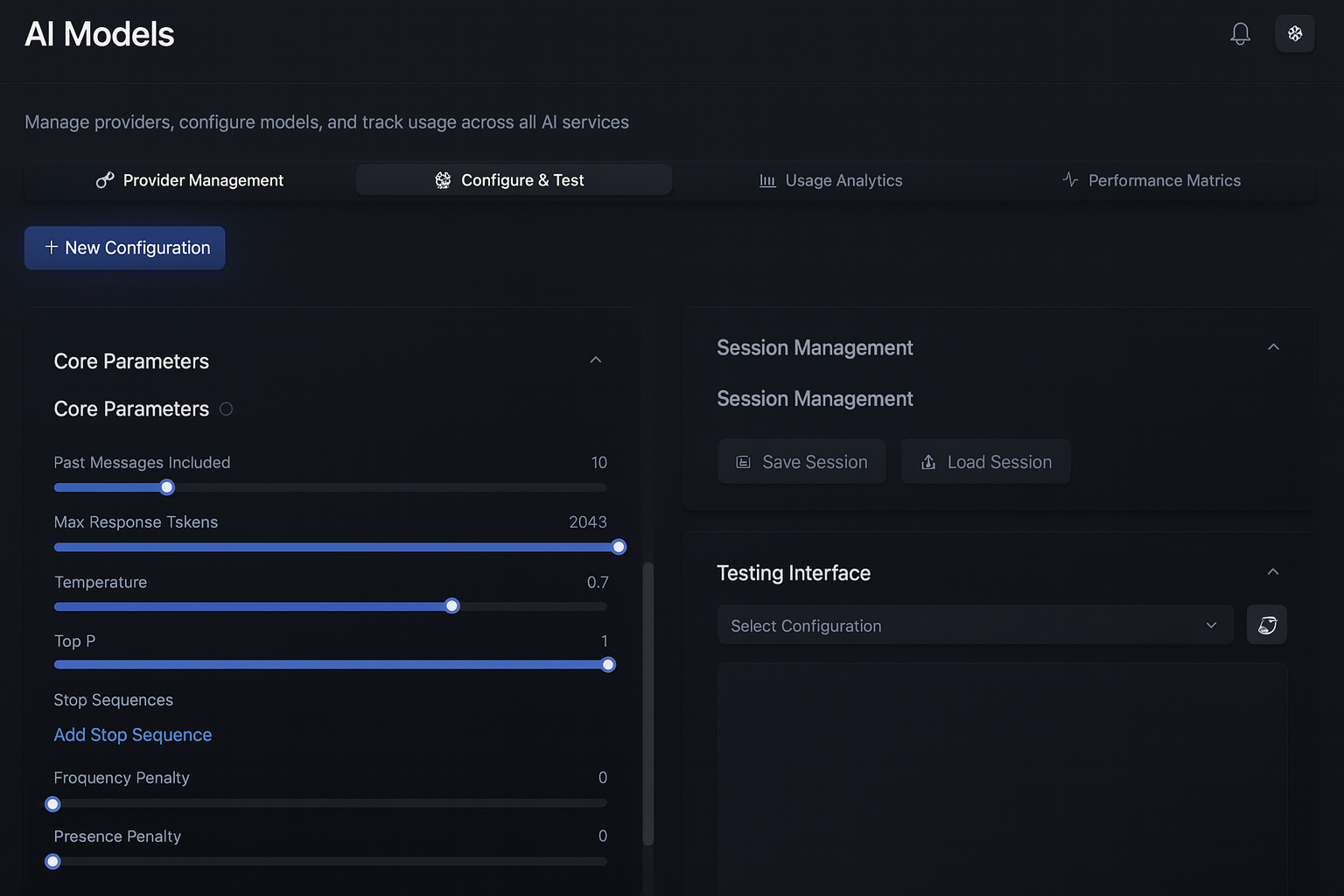Click the Load Session button

(x=985, y=462)
